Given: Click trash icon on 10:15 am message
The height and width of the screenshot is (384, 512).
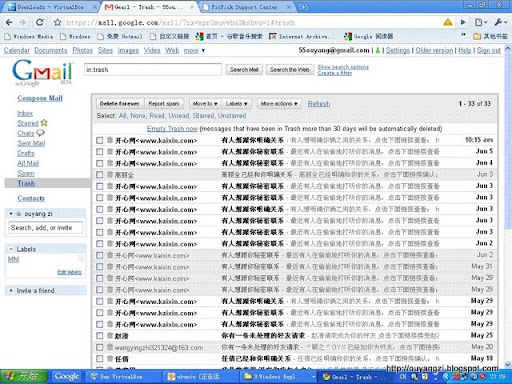Looking at the screenshot, I should (110, 140).
